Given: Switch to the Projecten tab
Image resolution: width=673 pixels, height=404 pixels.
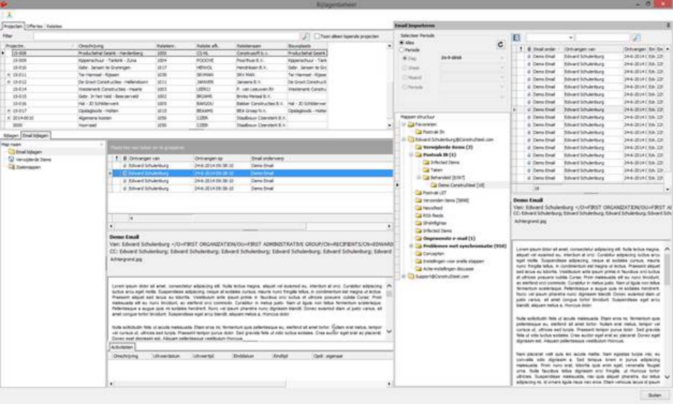Looking at the screenshot, I should tap(13, 26).
